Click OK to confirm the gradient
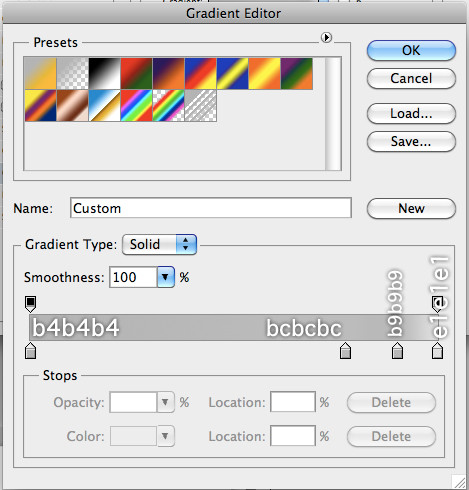469x490 pixels. tap(411, 51)
